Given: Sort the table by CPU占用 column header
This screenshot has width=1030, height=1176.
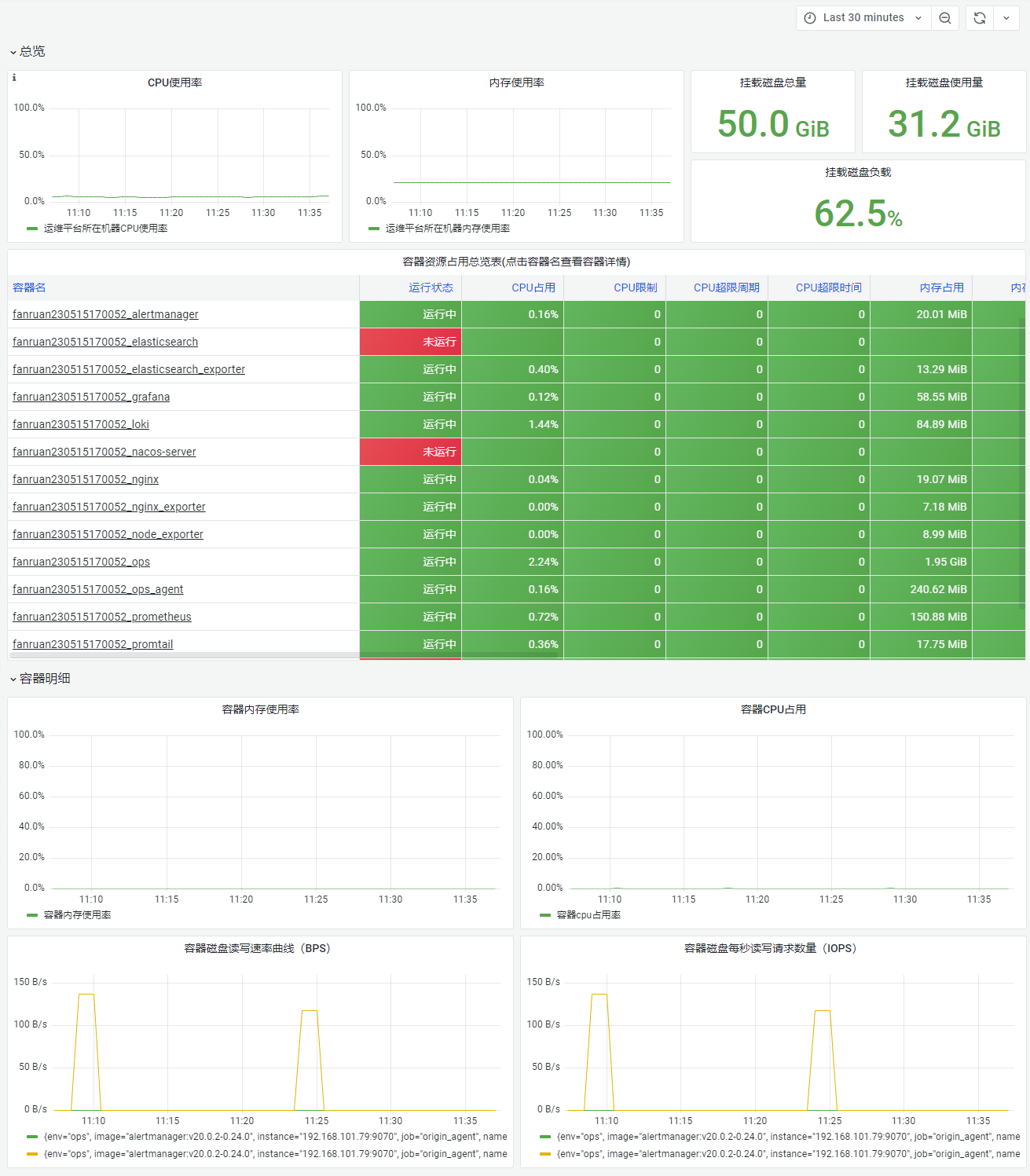Looking at the screenshot, I should tap(533, 288).
